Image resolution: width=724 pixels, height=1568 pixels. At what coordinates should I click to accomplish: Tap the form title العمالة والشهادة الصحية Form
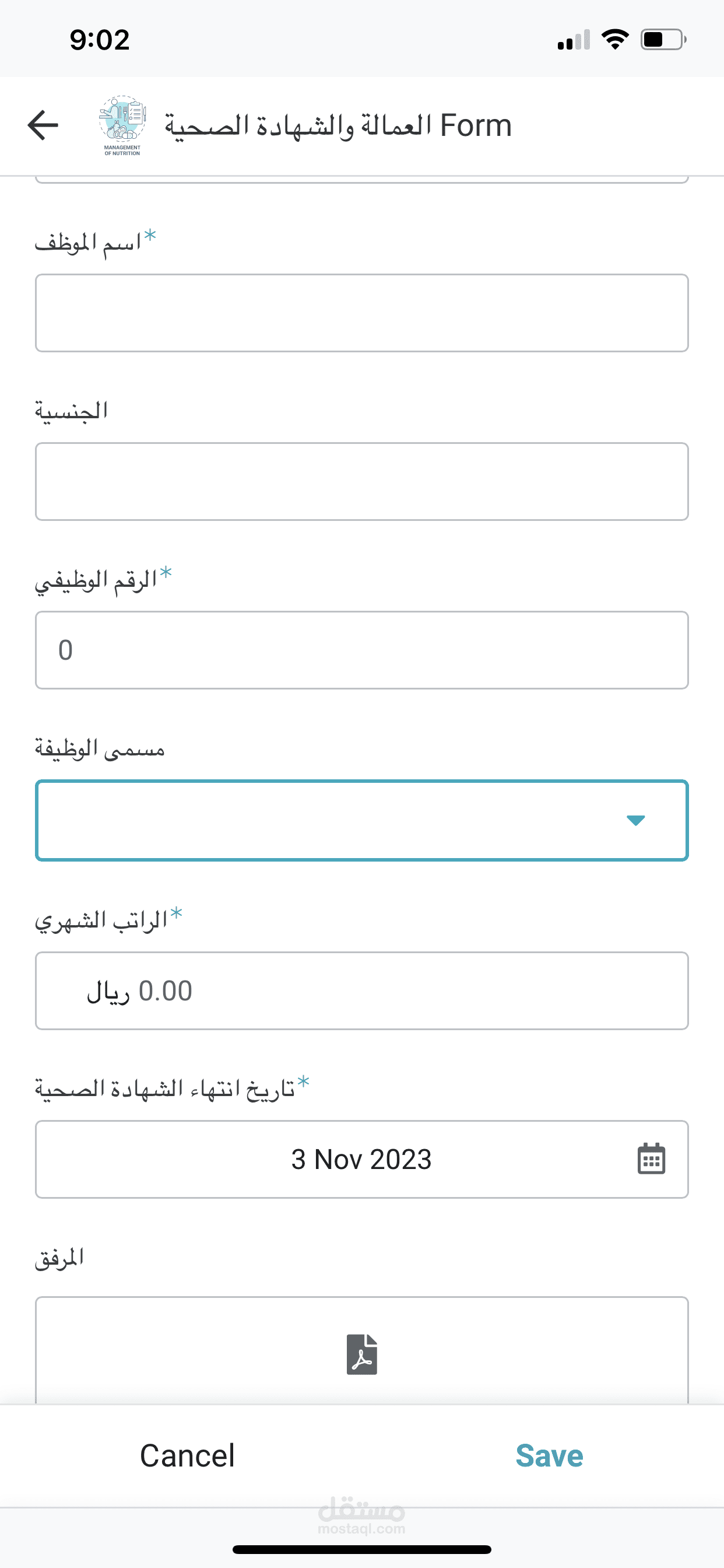[338, 125]
